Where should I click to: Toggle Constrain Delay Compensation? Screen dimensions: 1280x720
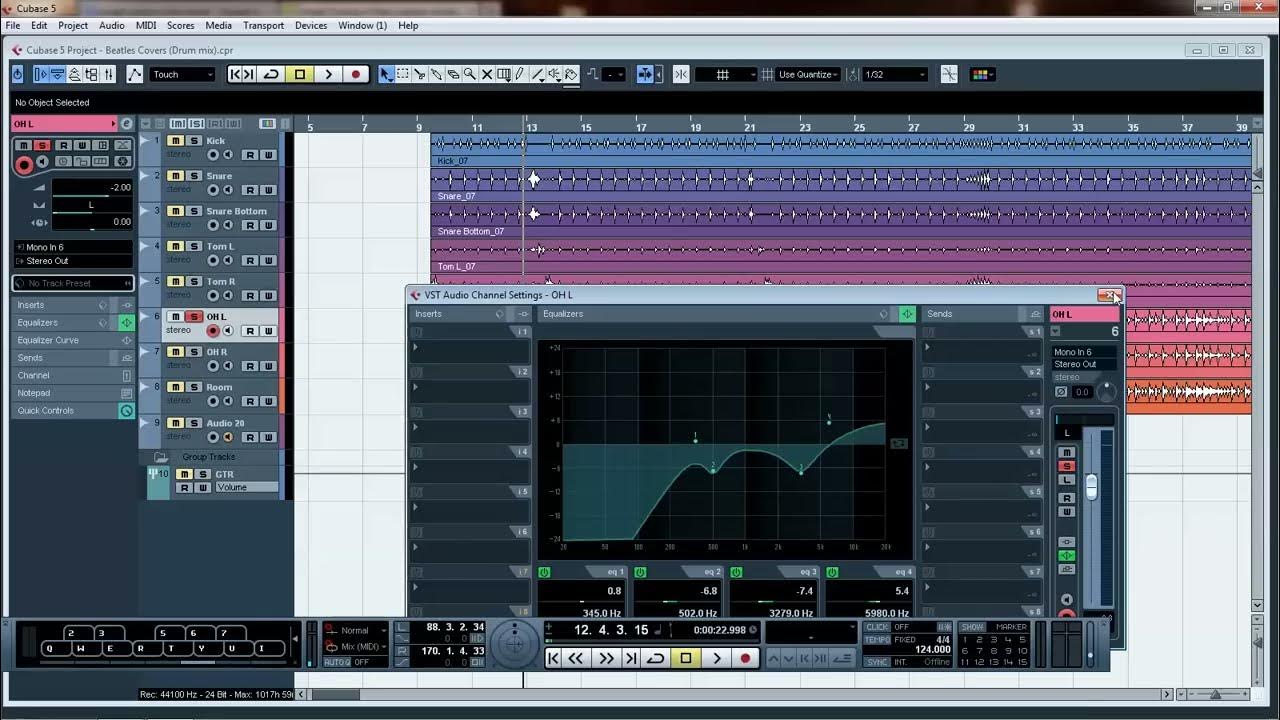point(17,74)
